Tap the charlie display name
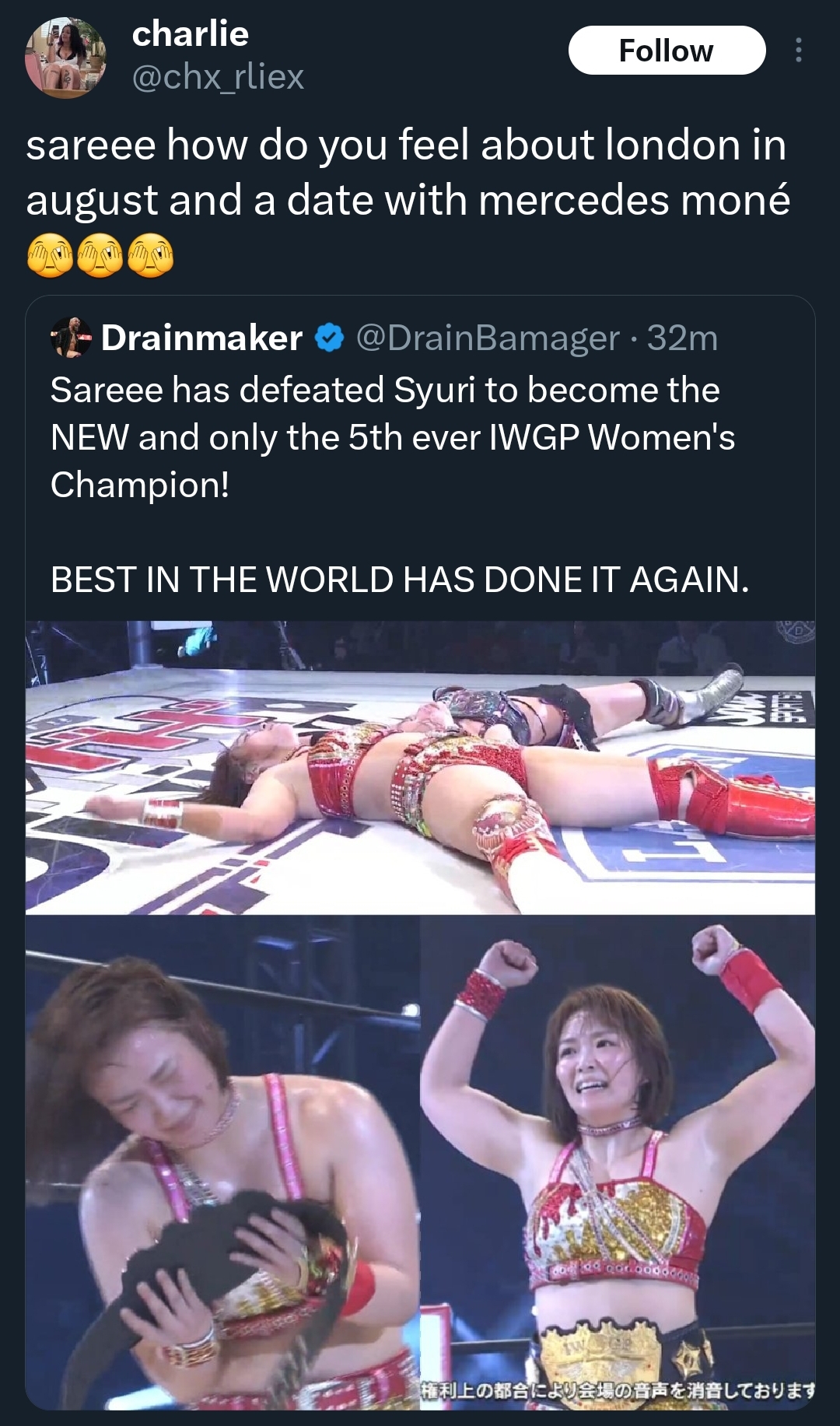840x1426 pixels. [x=191, y=33]
